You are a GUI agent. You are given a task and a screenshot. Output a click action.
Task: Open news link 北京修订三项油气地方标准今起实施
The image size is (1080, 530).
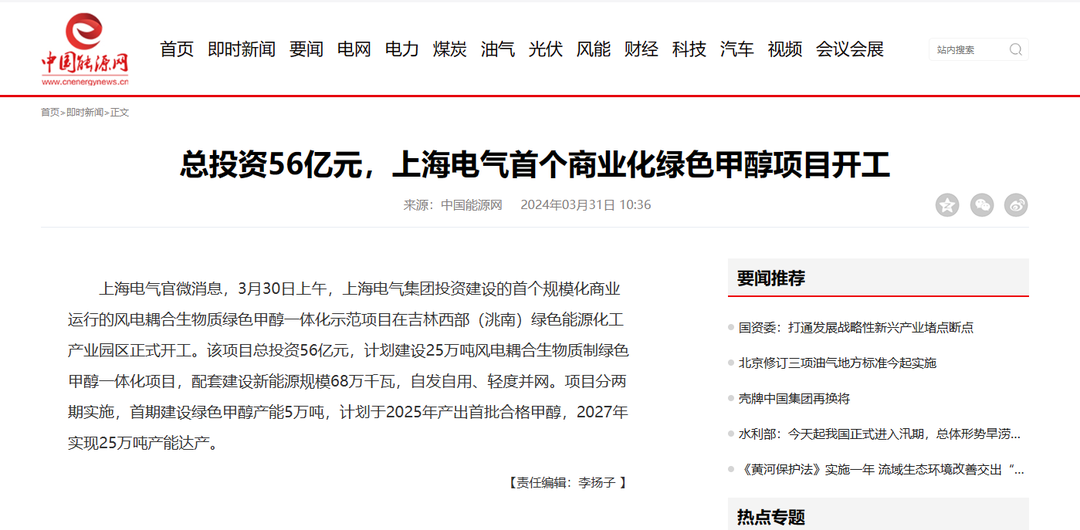(x=838, y=363)
